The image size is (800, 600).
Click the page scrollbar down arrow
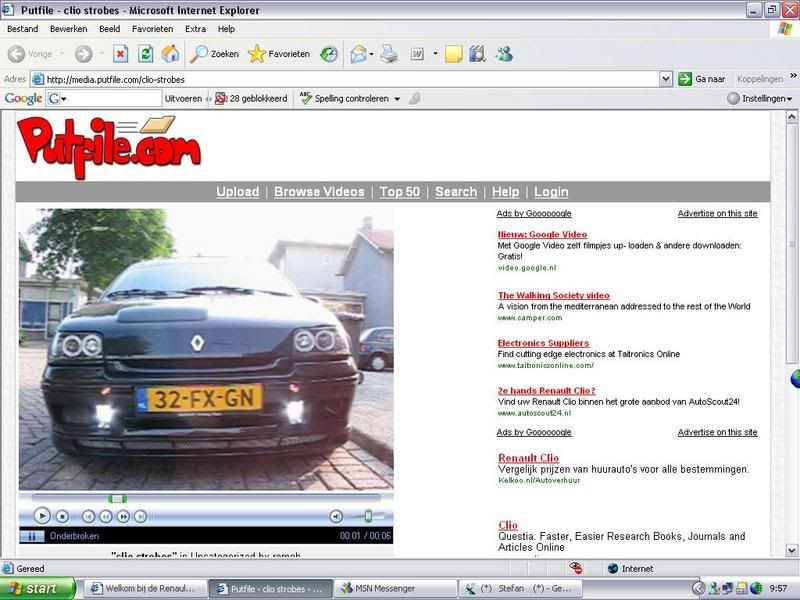pos(791,550)
